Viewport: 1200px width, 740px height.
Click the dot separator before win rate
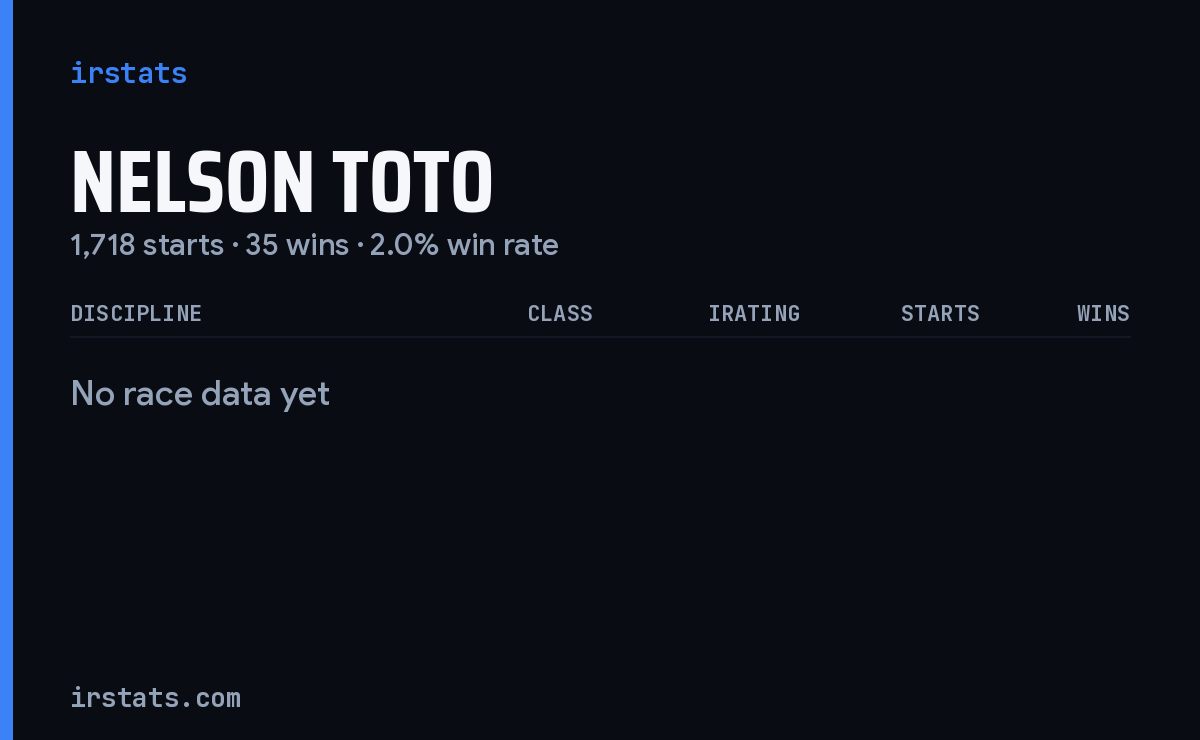pyautogui.click(x=360, y=246)
